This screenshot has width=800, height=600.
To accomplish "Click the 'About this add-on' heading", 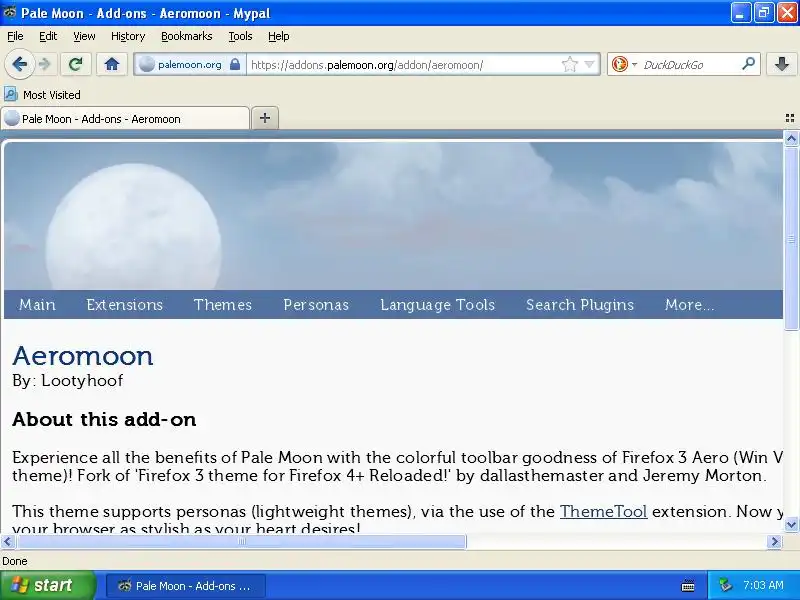I will (104, 419).
